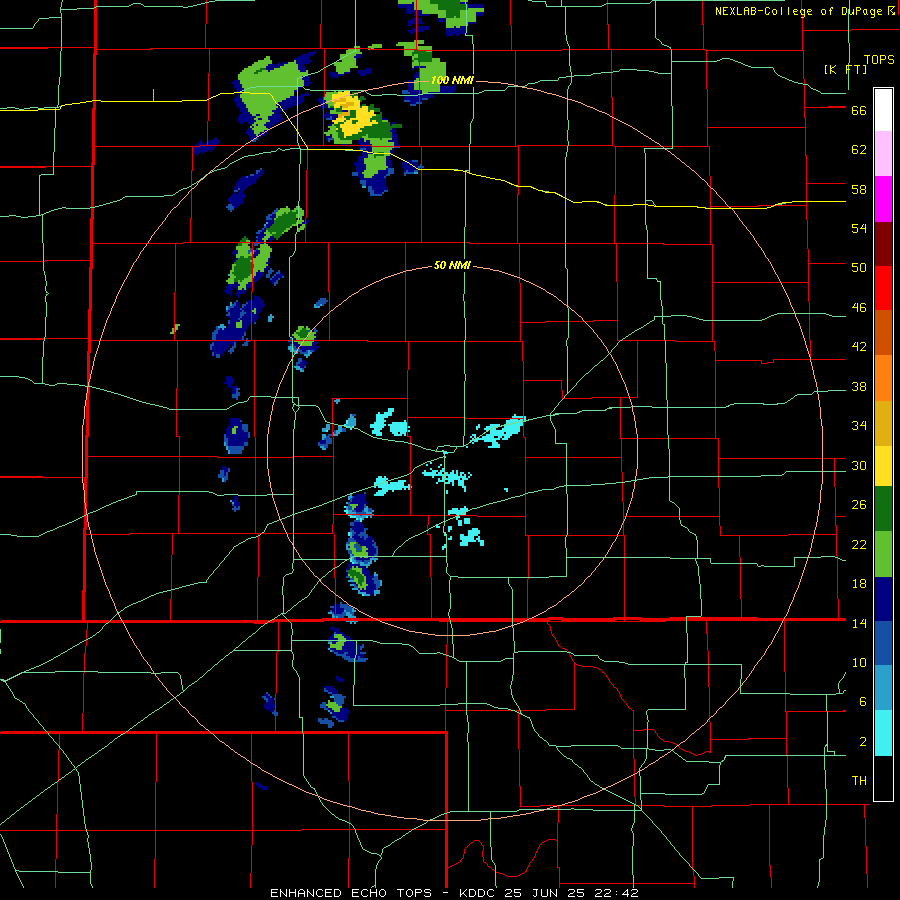
Task: Click the '46' legend value
Action: [859, 308]
